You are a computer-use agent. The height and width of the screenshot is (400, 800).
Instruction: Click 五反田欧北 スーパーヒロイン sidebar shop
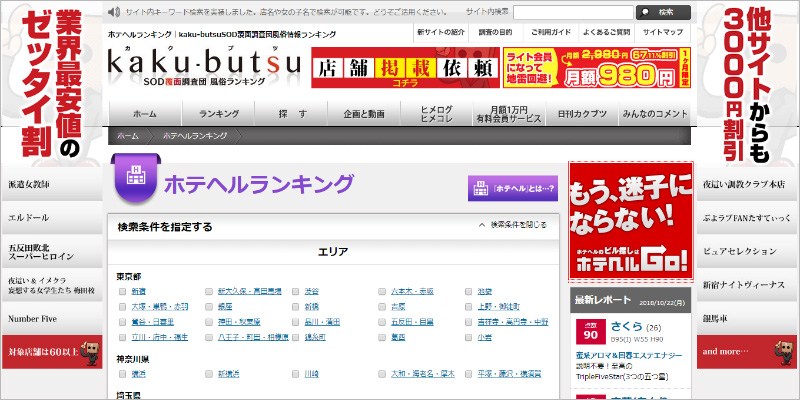[52, 252]
